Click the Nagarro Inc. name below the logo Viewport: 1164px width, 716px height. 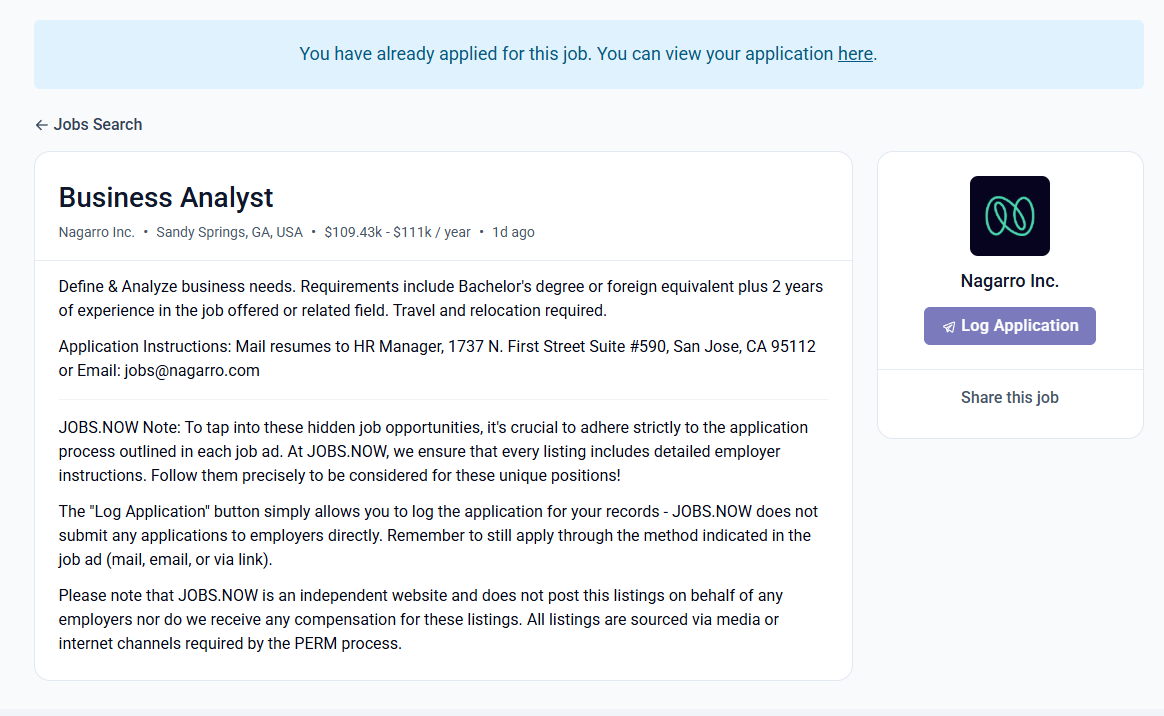pyautogui.click(x=1009, y=281)
